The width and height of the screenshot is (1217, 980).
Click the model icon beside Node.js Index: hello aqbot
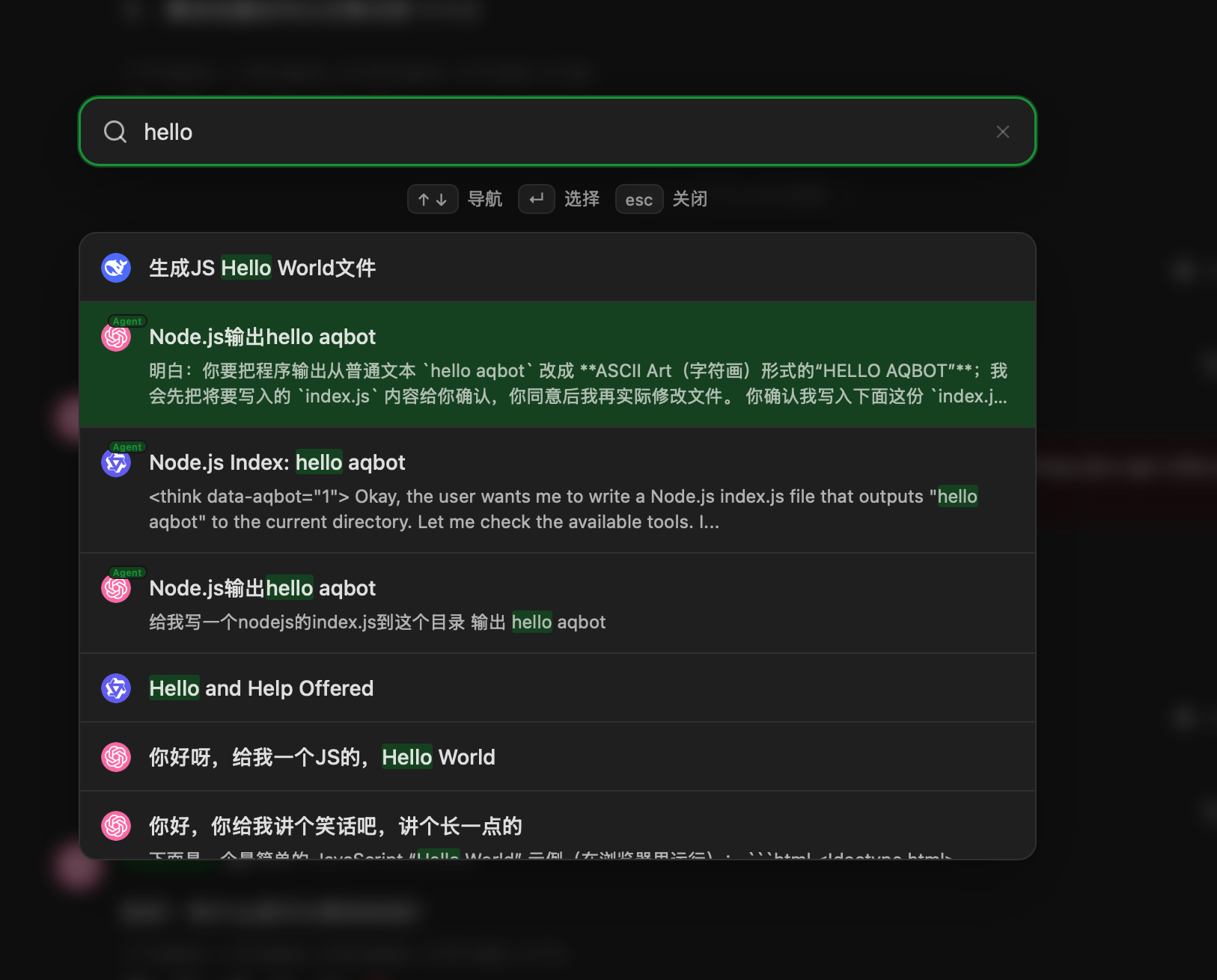tap(116, 463)
